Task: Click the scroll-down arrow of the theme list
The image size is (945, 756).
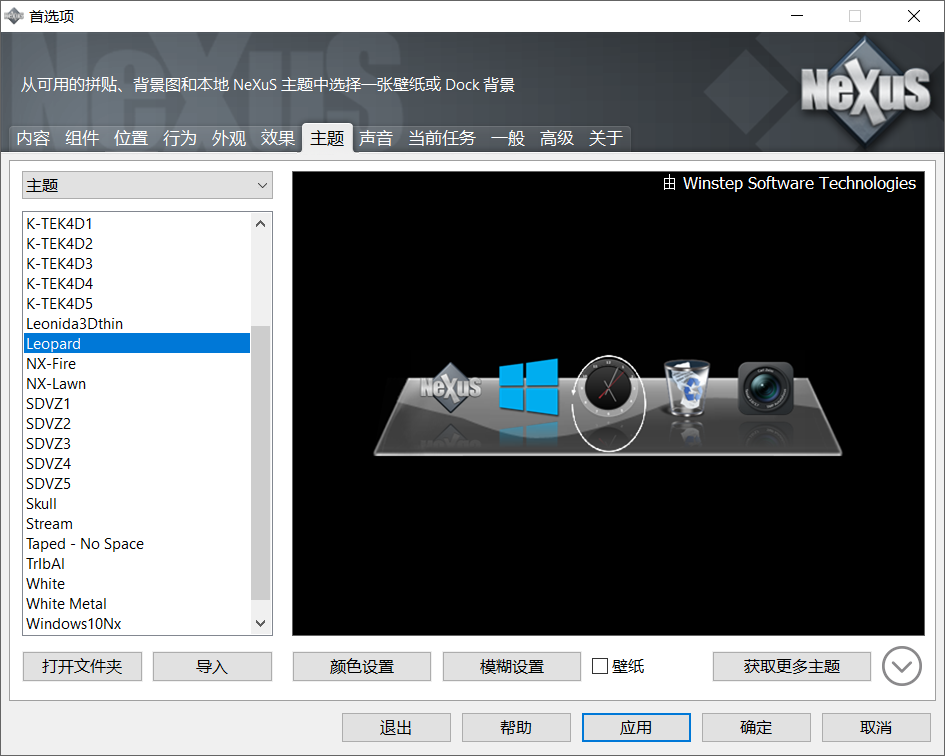Action: coord(260,622)
